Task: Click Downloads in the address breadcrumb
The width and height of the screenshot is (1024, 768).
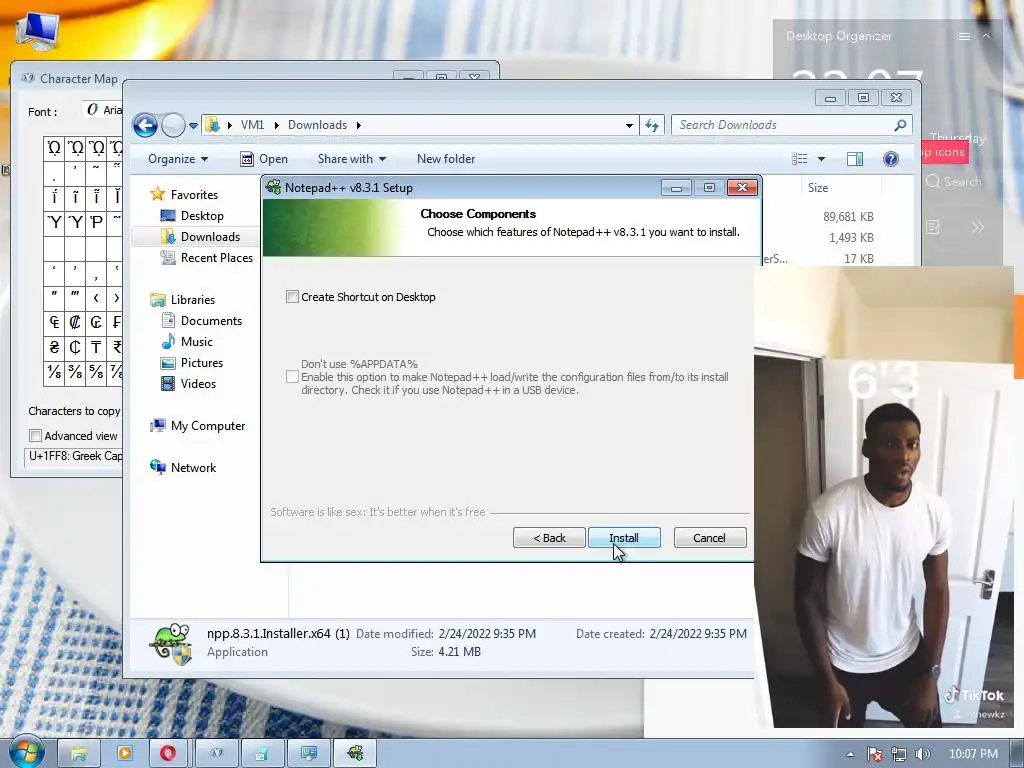Action: [x=317, y=125]
